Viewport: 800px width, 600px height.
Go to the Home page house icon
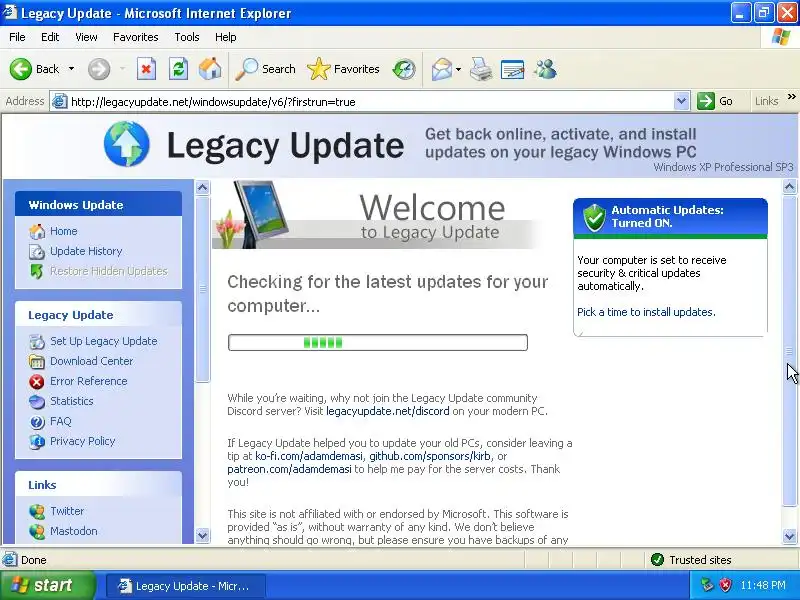pyautogui.click(x=210, y=69)
